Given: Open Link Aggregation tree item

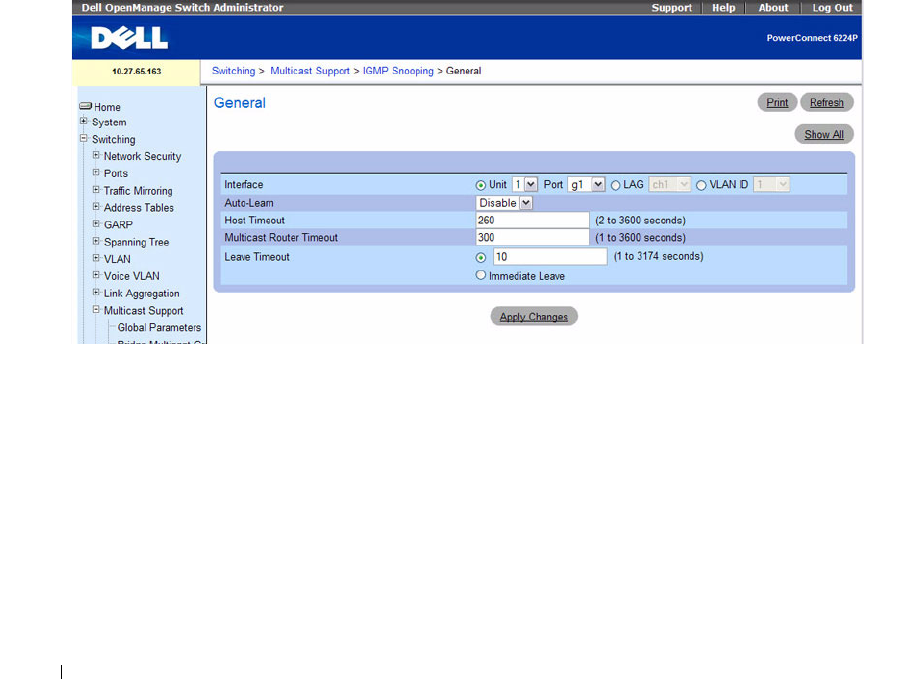Looking at the screenshot, I should coord(141,293).
